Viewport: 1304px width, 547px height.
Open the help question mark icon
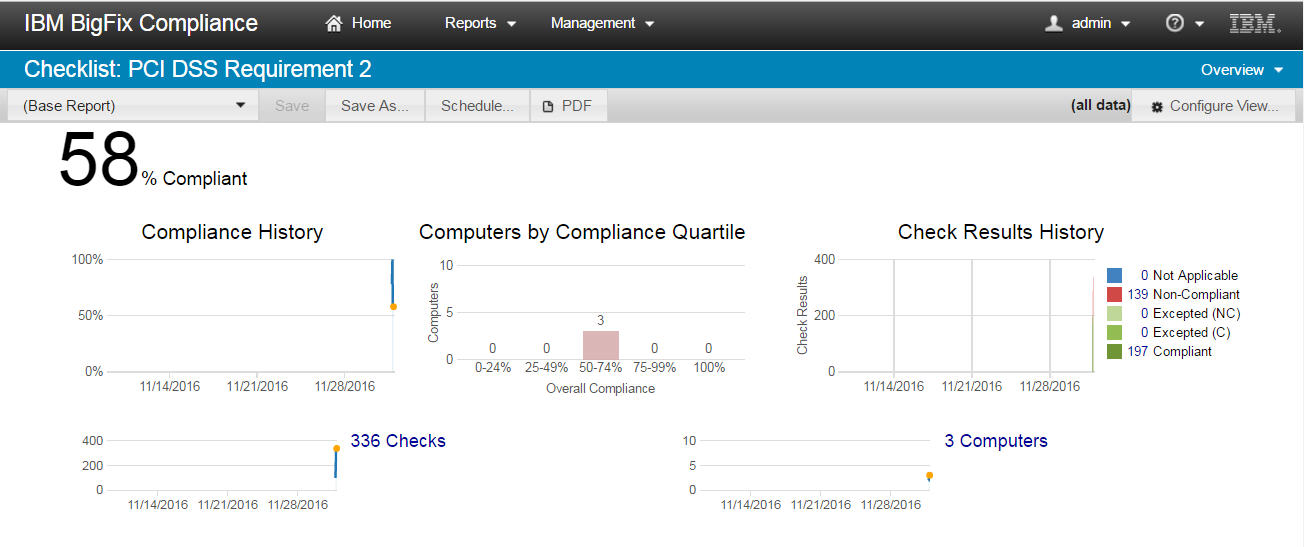tap(1175, 23)
